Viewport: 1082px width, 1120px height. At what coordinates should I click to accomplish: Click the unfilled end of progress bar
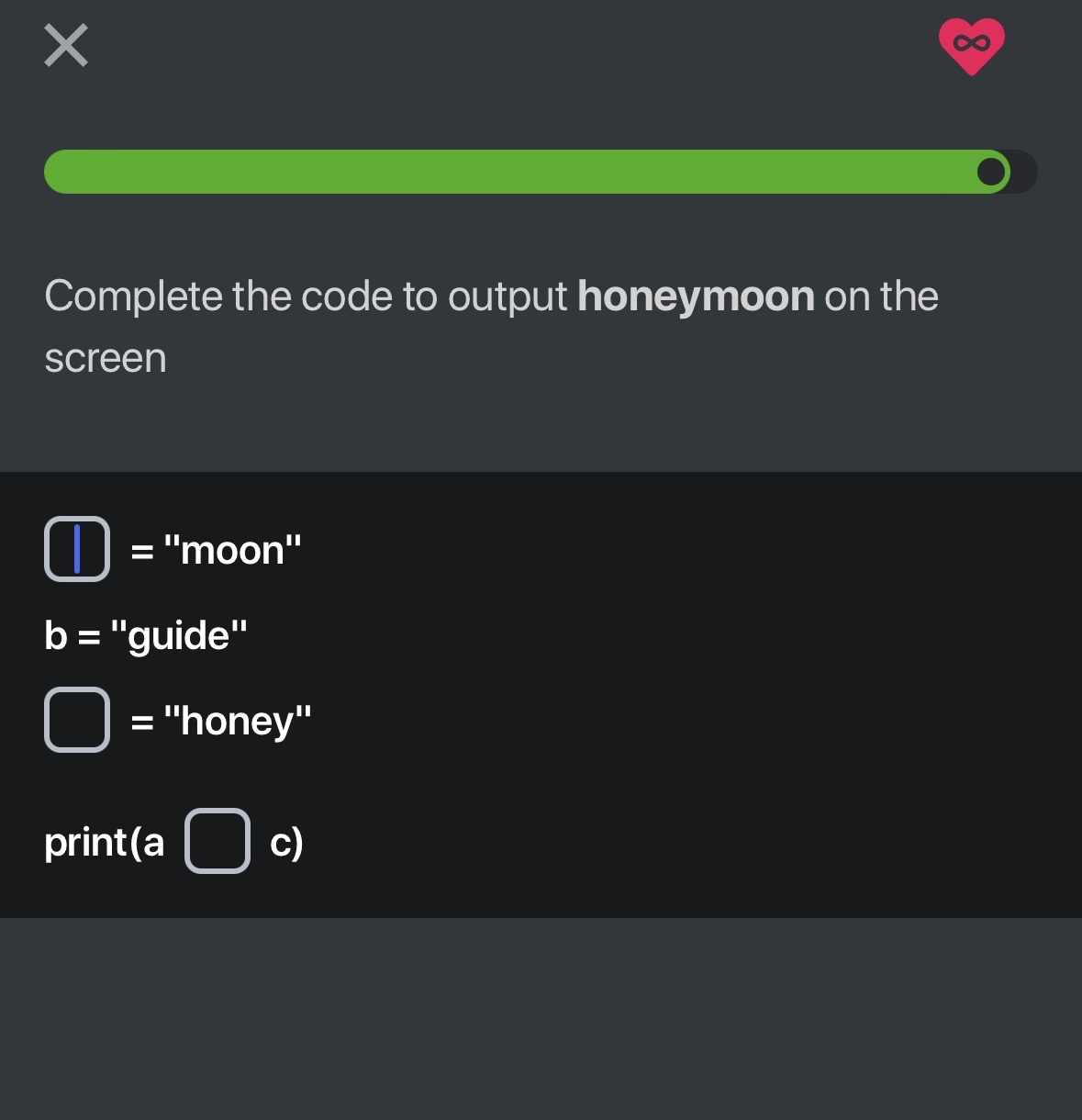[x=1021, y=172]
